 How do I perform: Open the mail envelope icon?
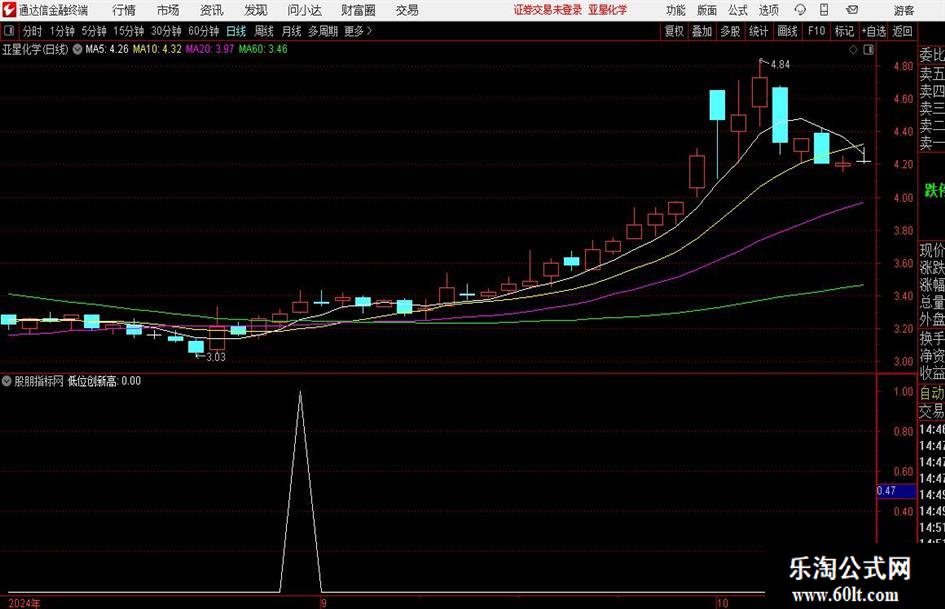(x=852, y=10)
